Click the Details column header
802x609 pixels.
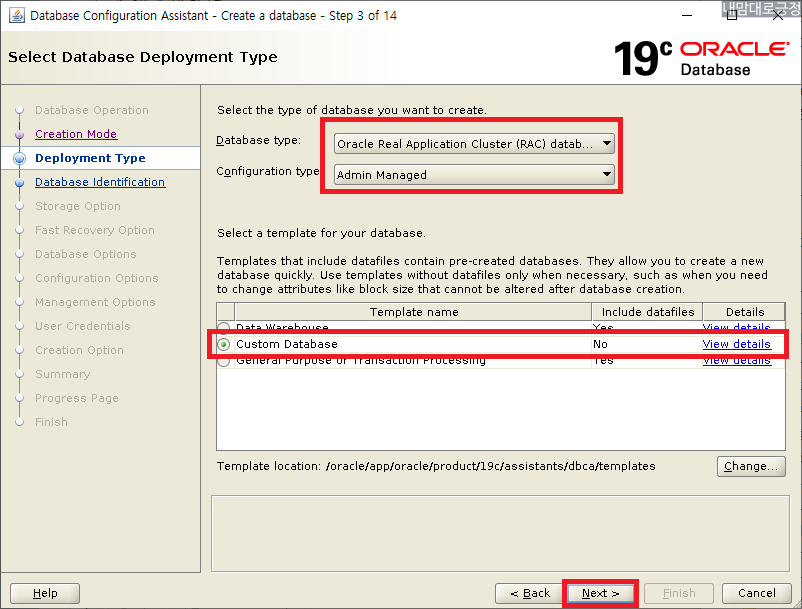click(x=744, y=312)
